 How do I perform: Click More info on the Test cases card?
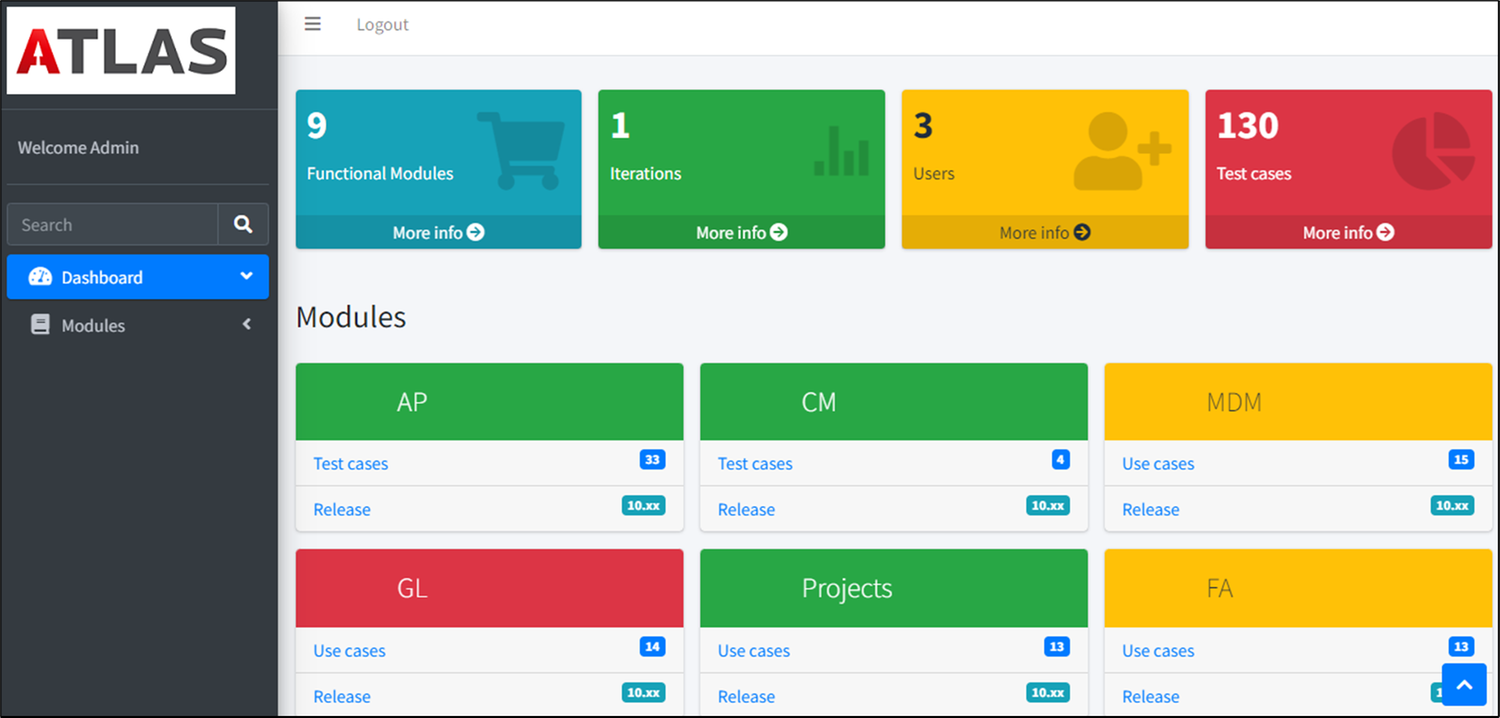tap(1347, 232)
